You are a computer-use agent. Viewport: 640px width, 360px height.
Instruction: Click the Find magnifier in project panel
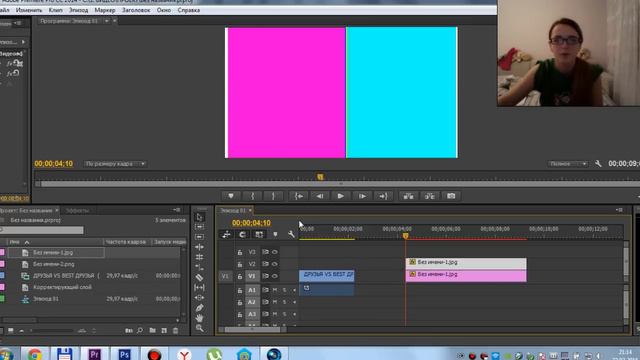140,331
